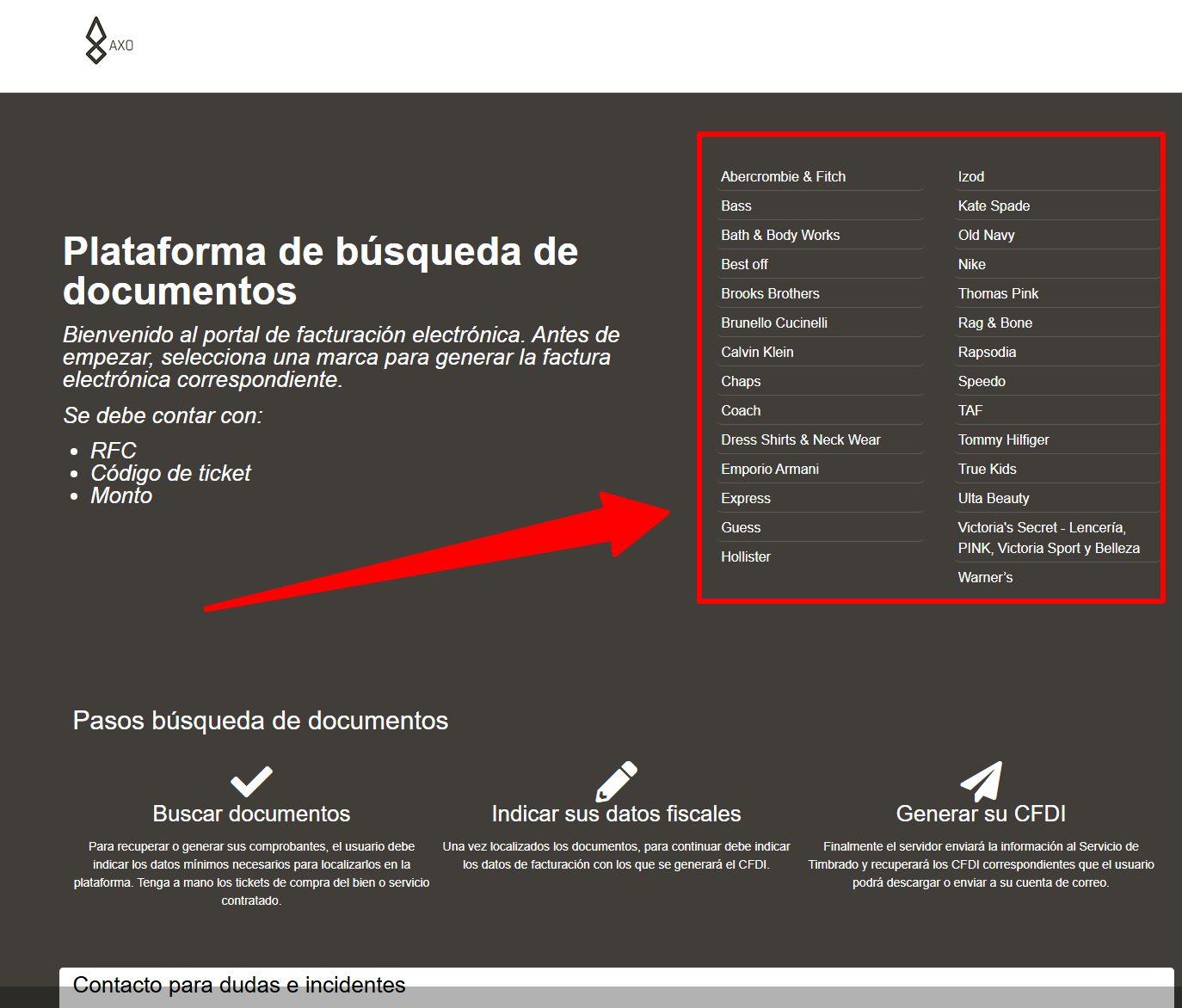Click the Hollister brand link
The height and width of the screenshot is (1008, 1182).
(745, 556)
